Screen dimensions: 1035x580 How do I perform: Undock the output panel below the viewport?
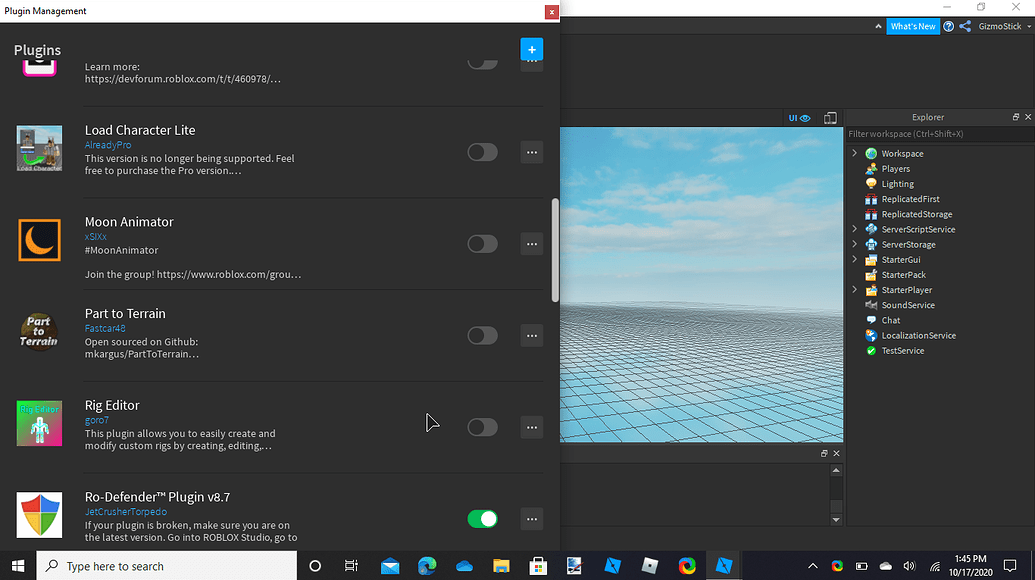(x=824, y=453)
